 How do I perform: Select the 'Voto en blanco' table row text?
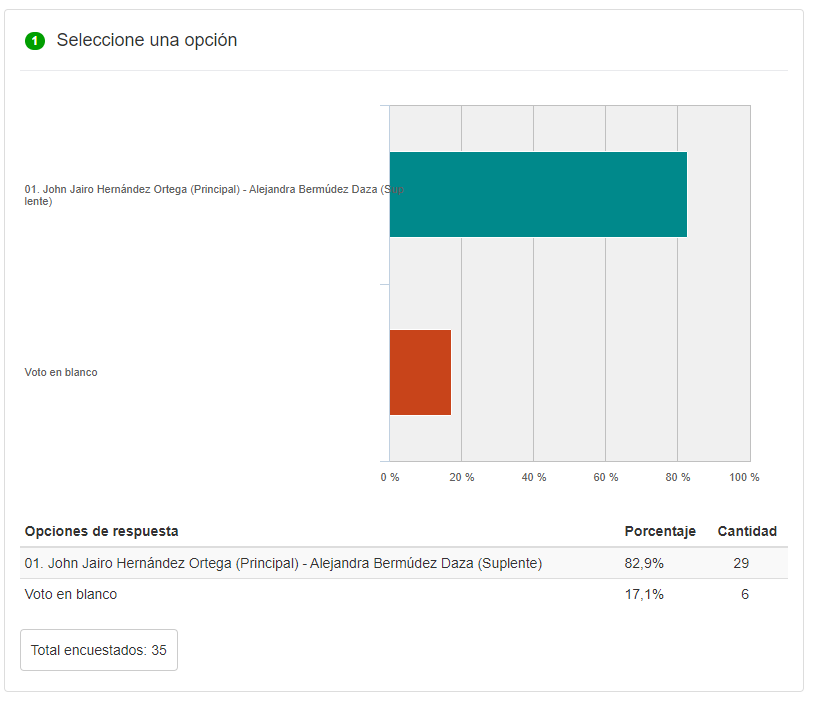point(71,594)
